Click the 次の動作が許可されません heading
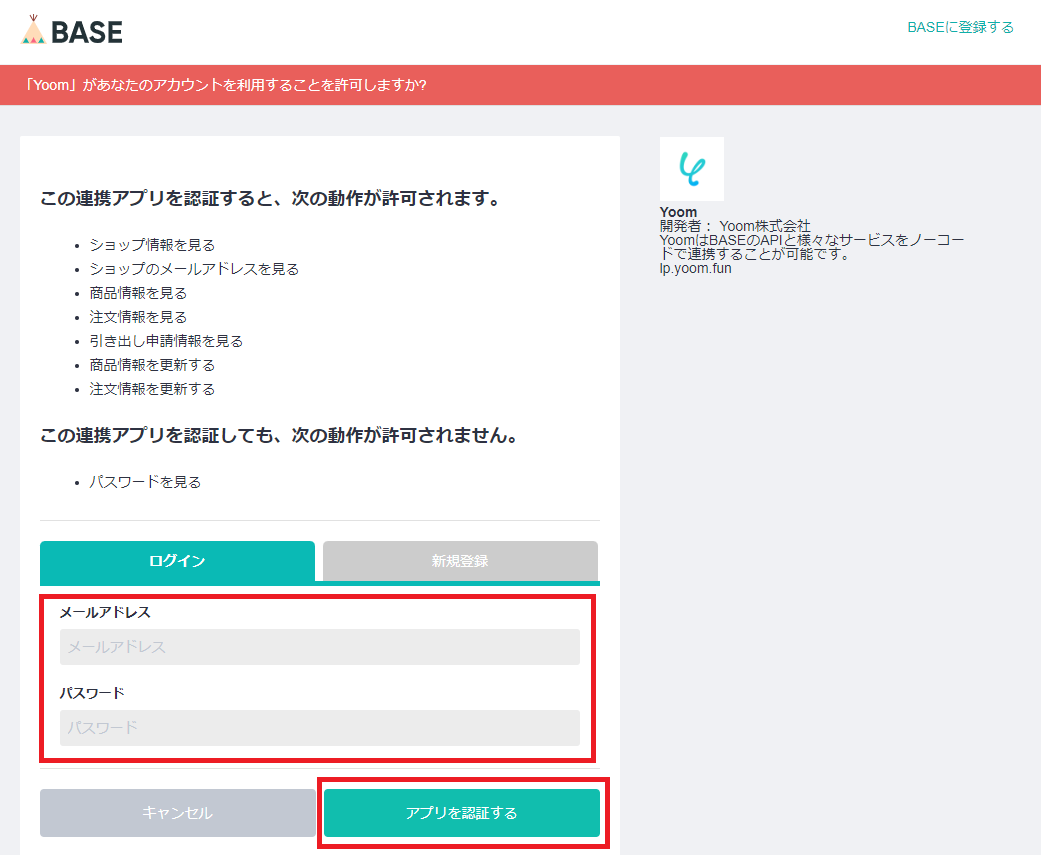Screen dimensions: 1041x855 (279, 435)
